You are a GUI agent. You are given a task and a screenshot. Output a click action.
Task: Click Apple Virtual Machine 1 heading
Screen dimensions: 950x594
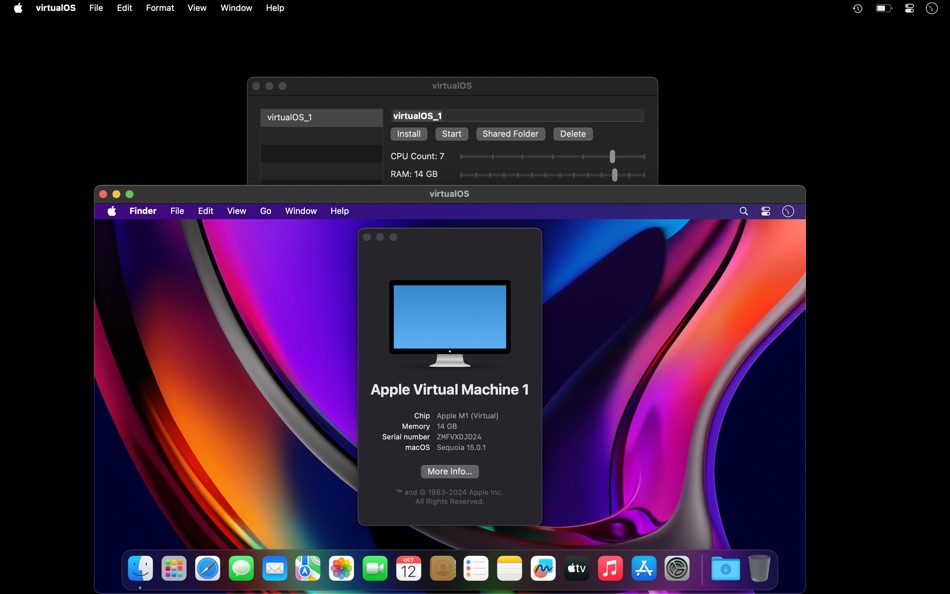pos(450,390)
